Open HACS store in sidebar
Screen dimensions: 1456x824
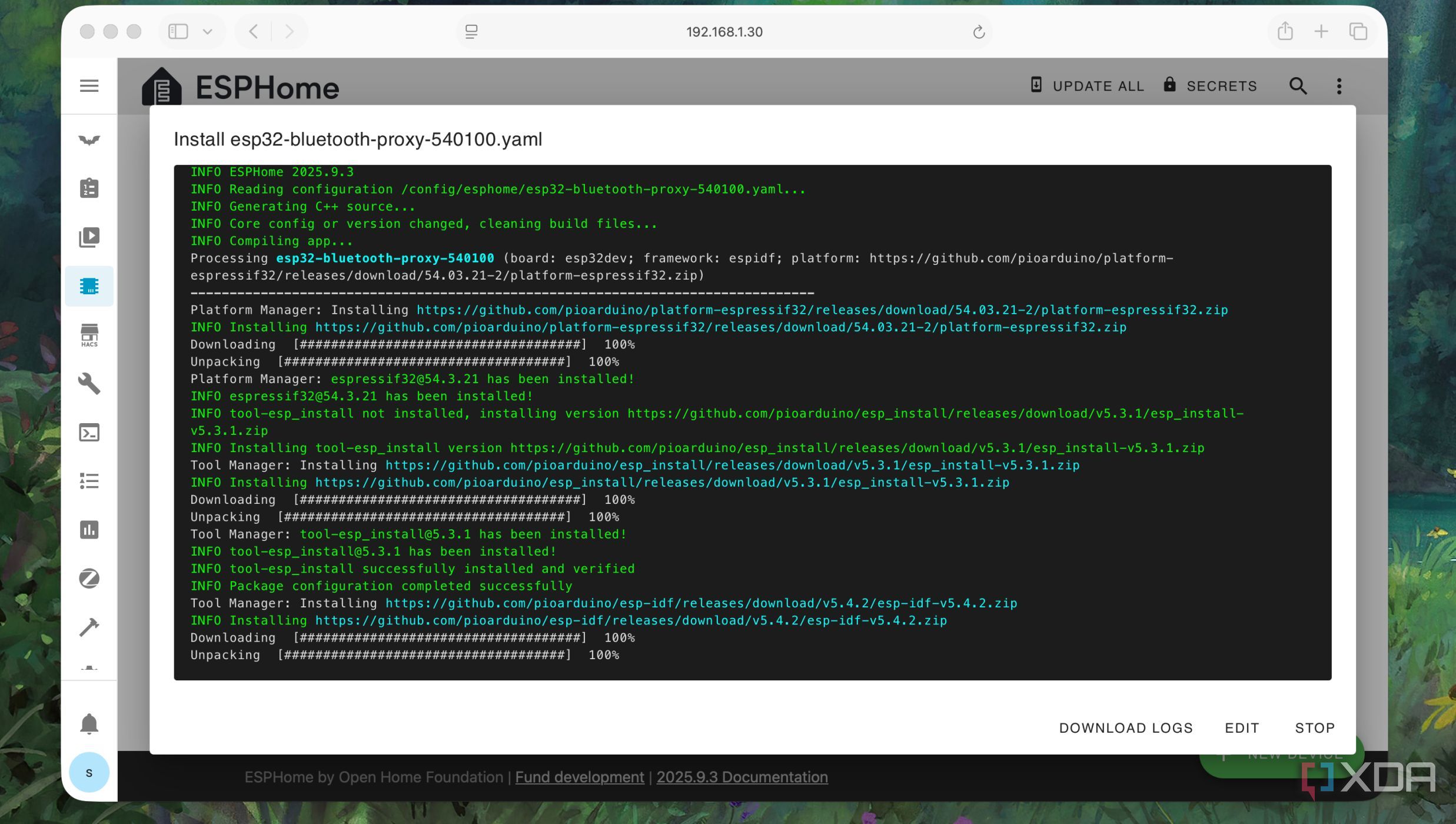pyautogui.click(x=89, y=335)
